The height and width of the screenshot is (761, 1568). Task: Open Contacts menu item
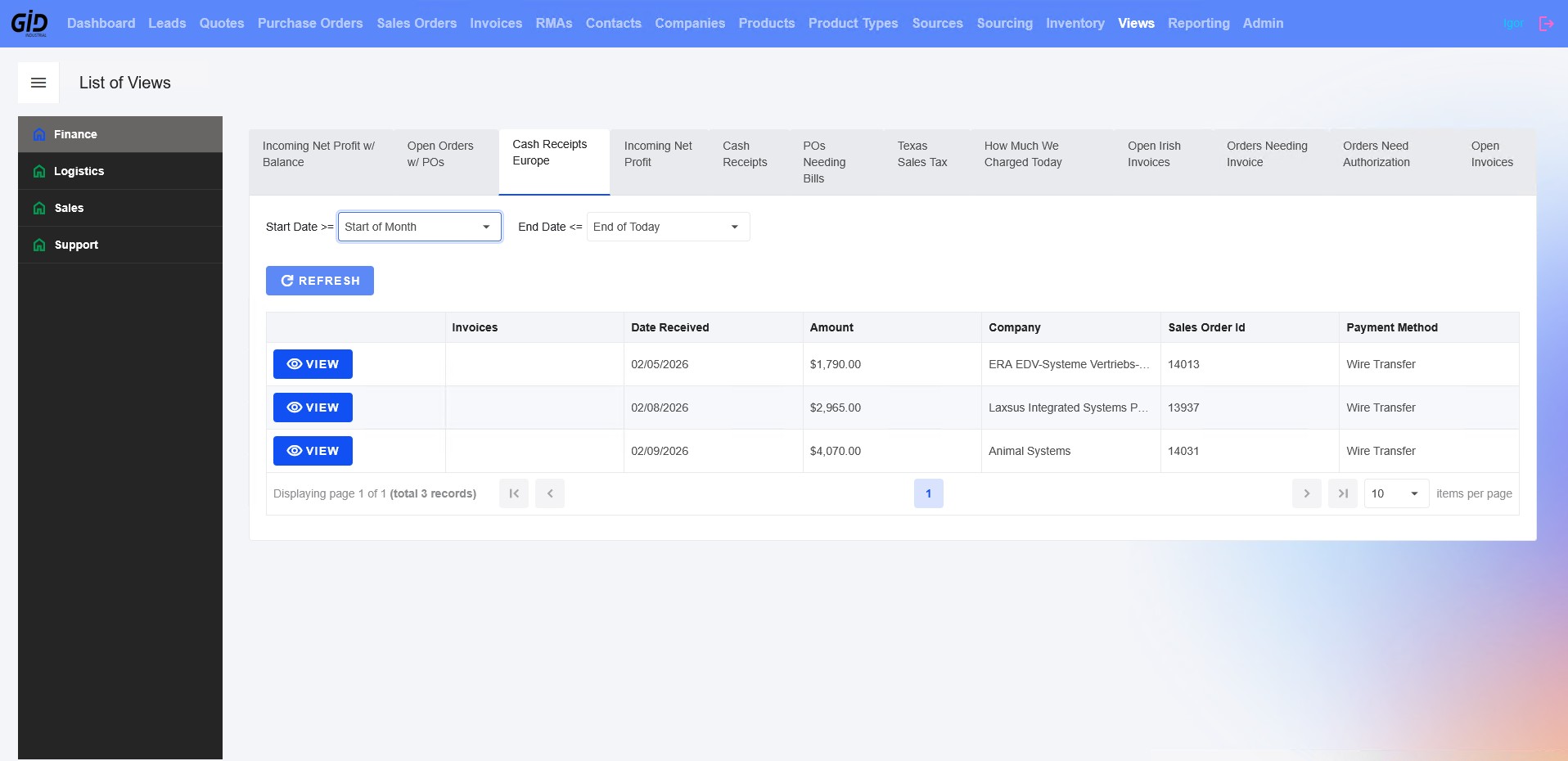tap(614, 24)
